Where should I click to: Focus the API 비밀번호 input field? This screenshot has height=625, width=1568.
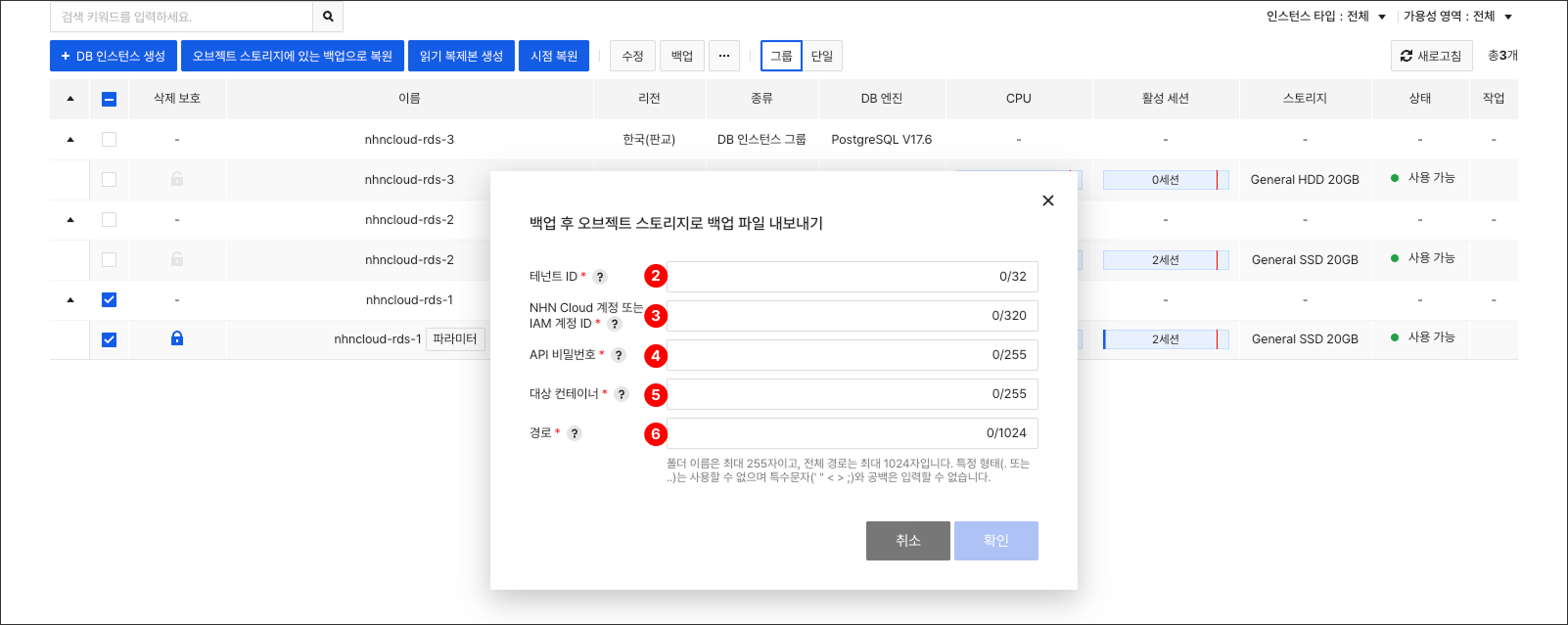853,355
